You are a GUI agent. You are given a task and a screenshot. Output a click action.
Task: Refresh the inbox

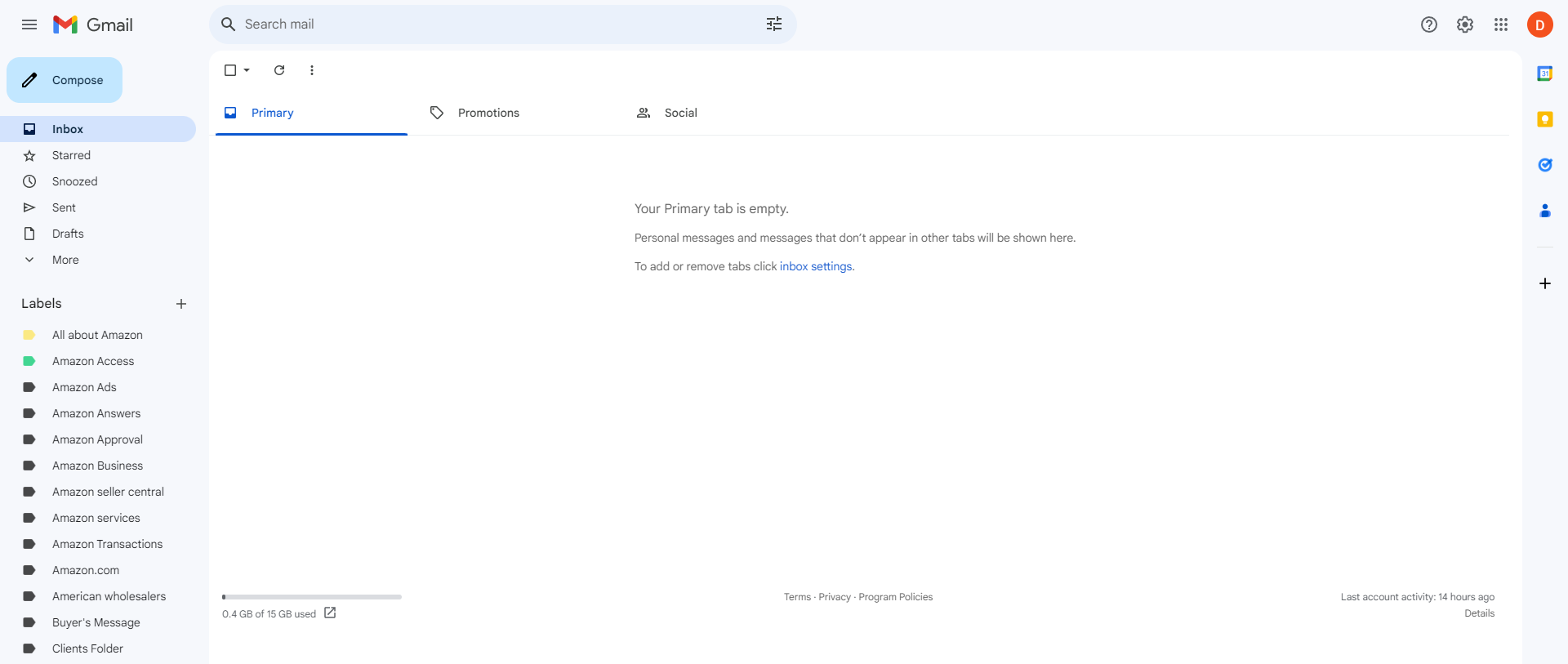pyautogui.click(x=279, y=70)
